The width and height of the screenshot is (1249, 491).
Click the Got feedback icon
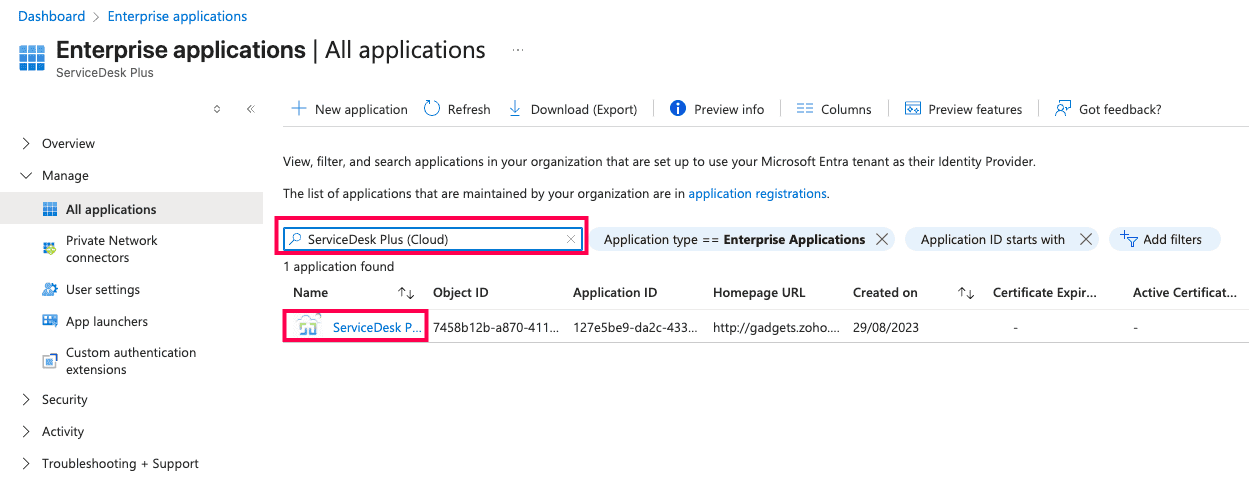tap(1063, 109)
